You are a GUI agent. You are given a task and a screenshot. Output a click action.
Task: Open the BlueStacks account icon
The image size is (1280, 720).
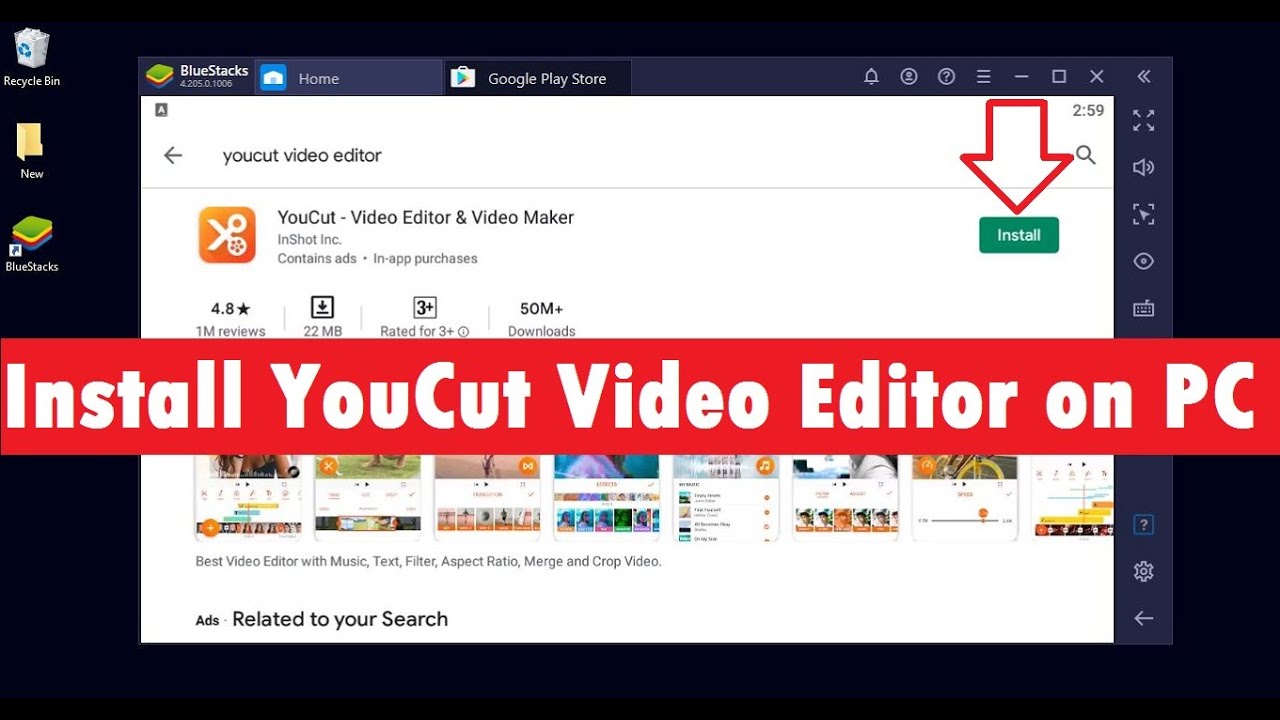[x=908, y=77]
